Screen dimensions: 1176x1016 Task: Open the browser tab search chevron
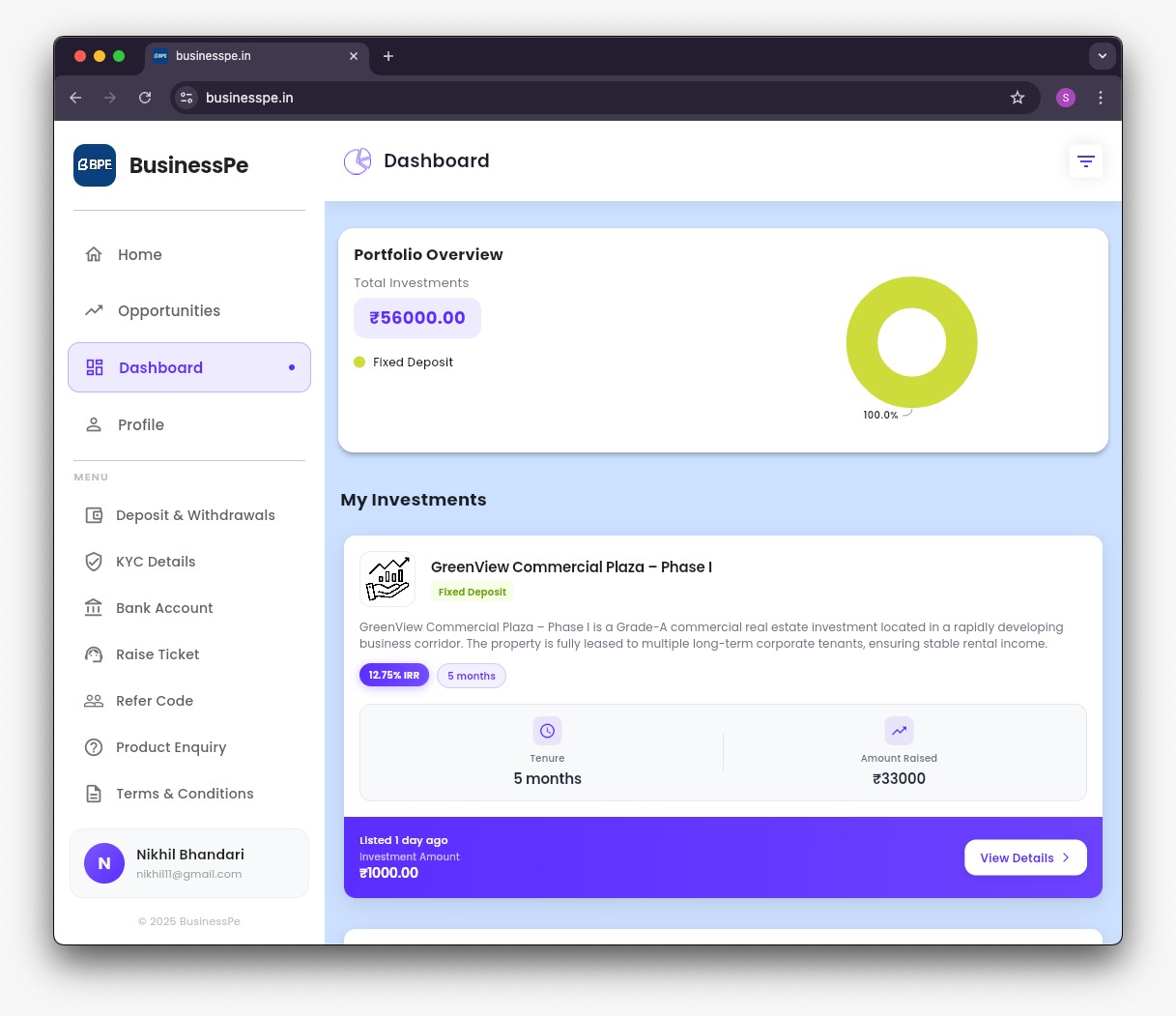(1103, 56)
